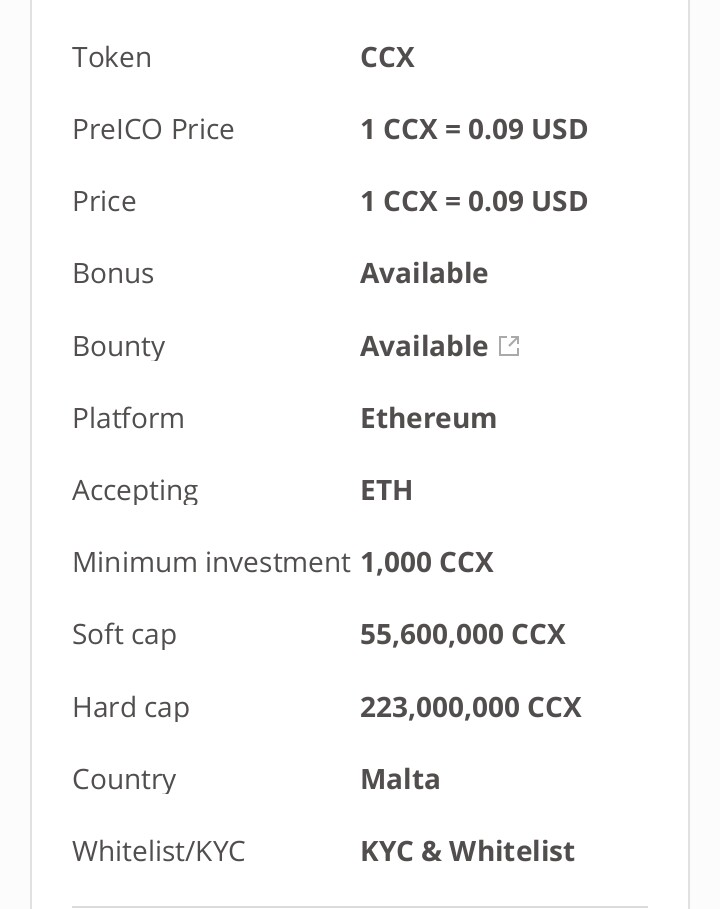Click the Platform label
The image size is (720, 909).
(128, 418)
